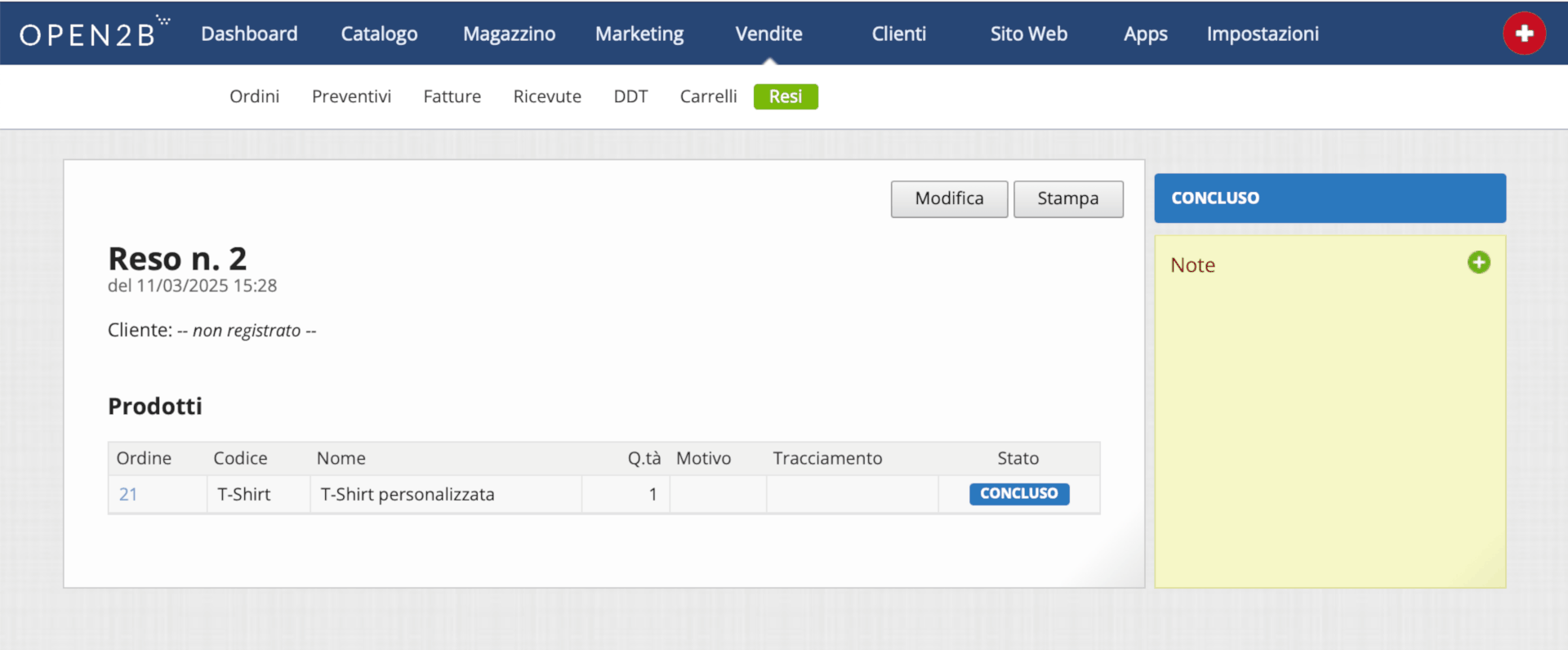
Task: Add a note with green plus icon
Action: point(1478,262)
